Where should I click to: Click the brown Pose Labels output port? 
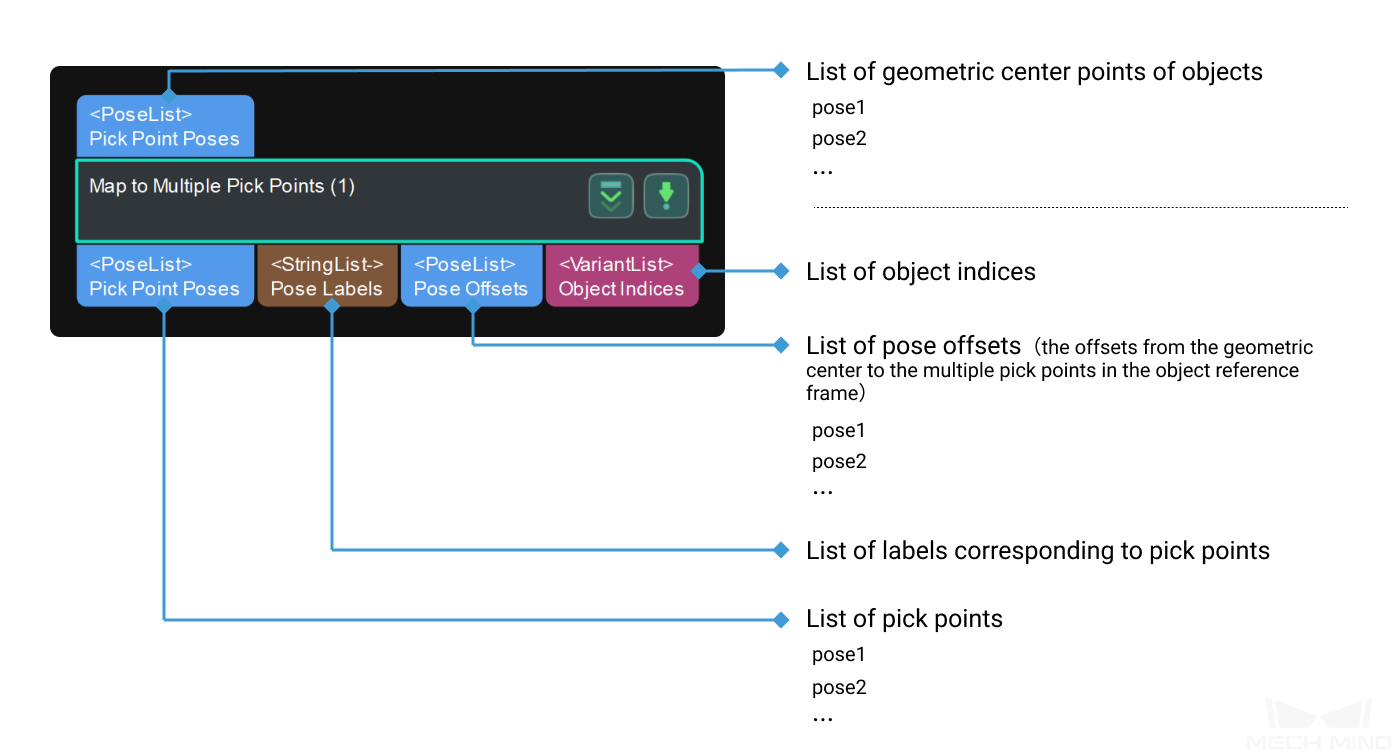[327, 277]
